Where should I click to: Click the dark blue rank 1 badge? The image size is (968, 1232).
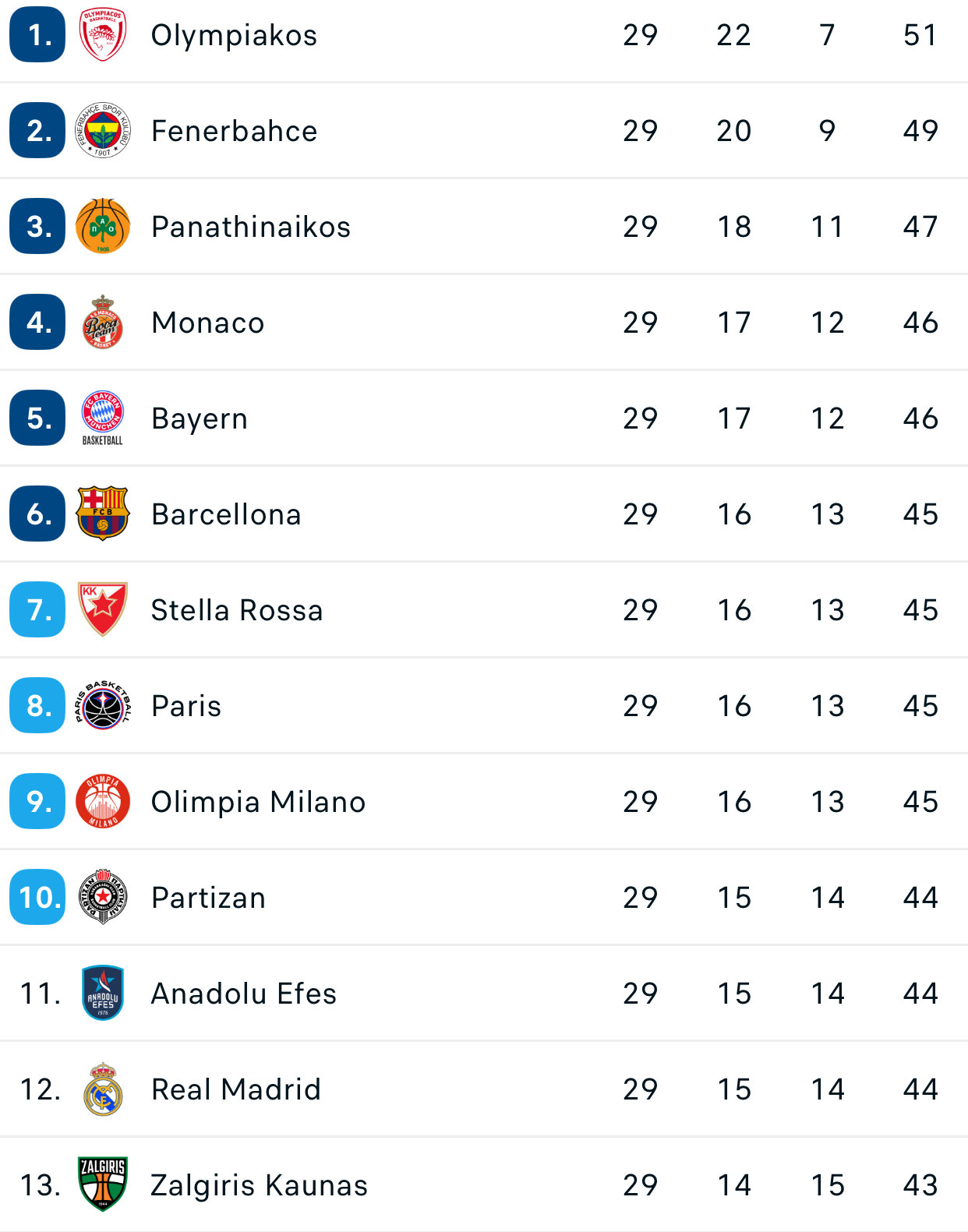37,35
